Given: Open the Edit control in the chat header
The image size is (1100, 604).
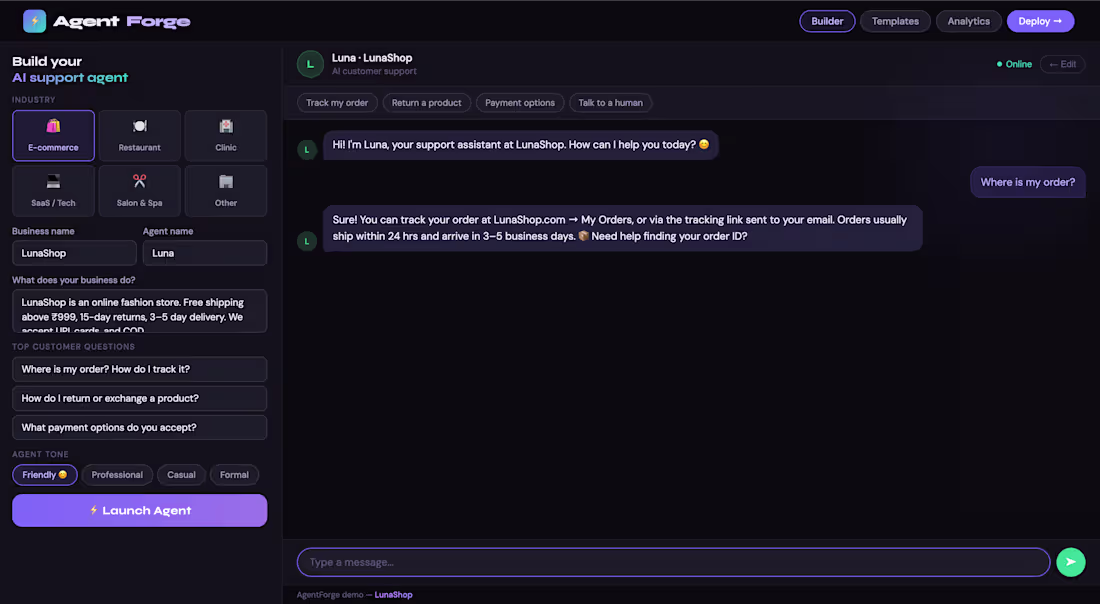Looking at the screenshot, I should 1062,63.
